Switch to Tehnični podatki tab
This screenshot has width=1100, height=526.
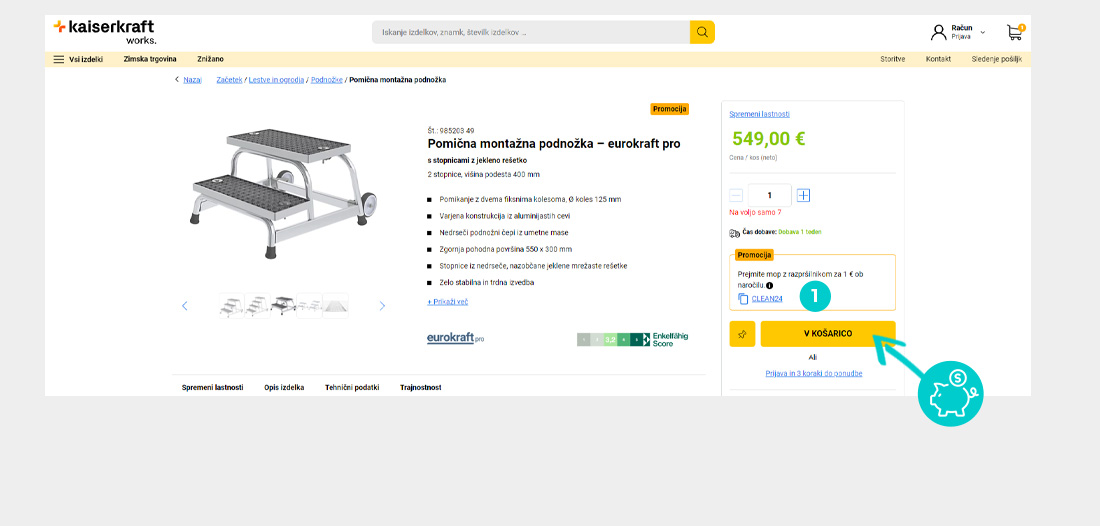(x=352, y=388)
